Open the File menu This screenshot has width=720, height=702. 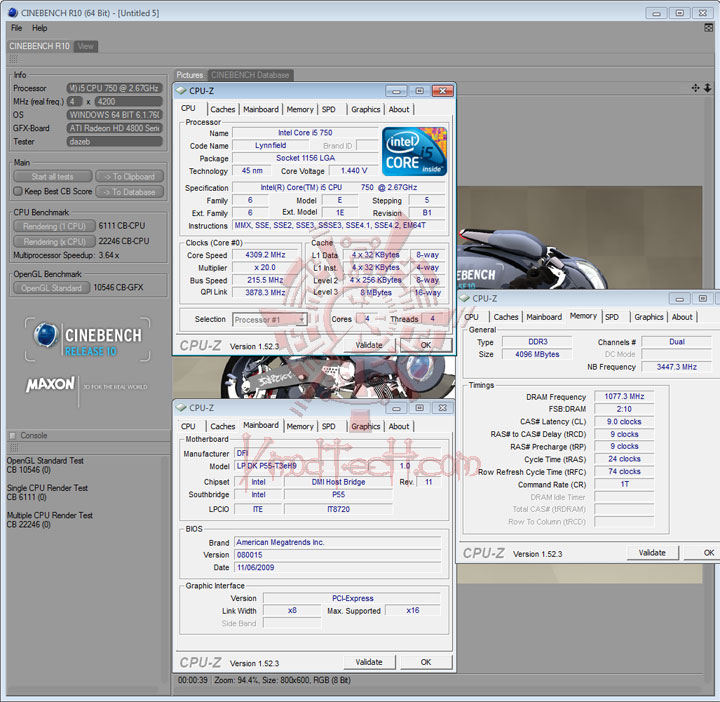click(17, 28)
